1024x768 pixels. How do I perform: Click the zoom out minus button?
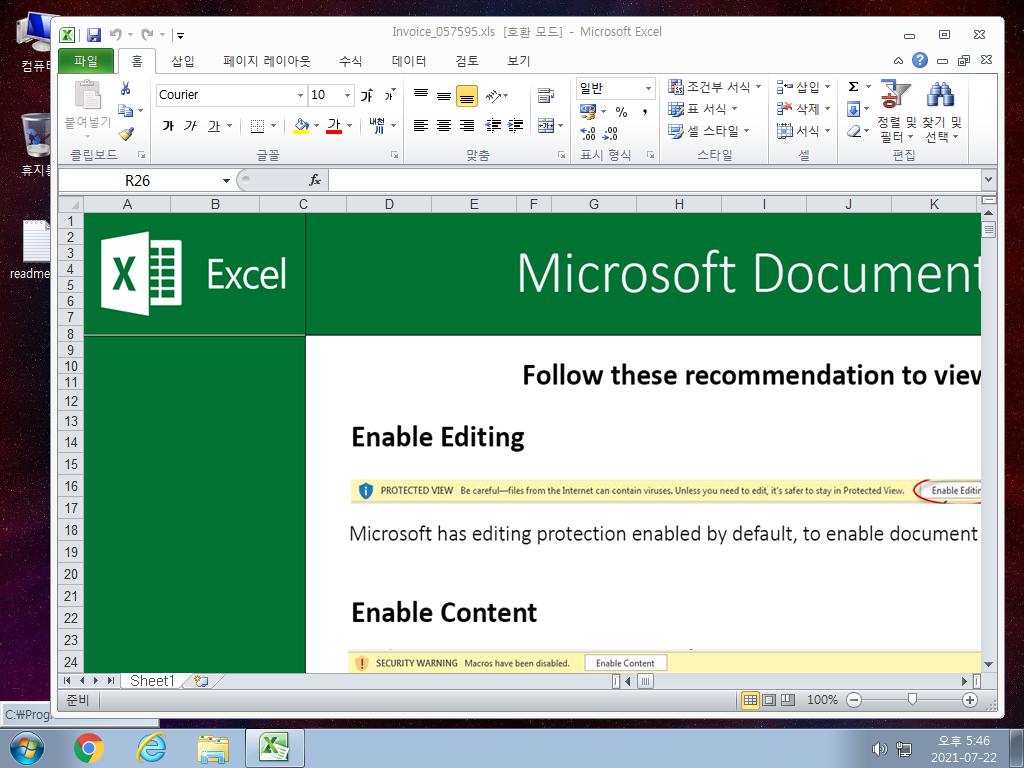[x=854, y=700]
